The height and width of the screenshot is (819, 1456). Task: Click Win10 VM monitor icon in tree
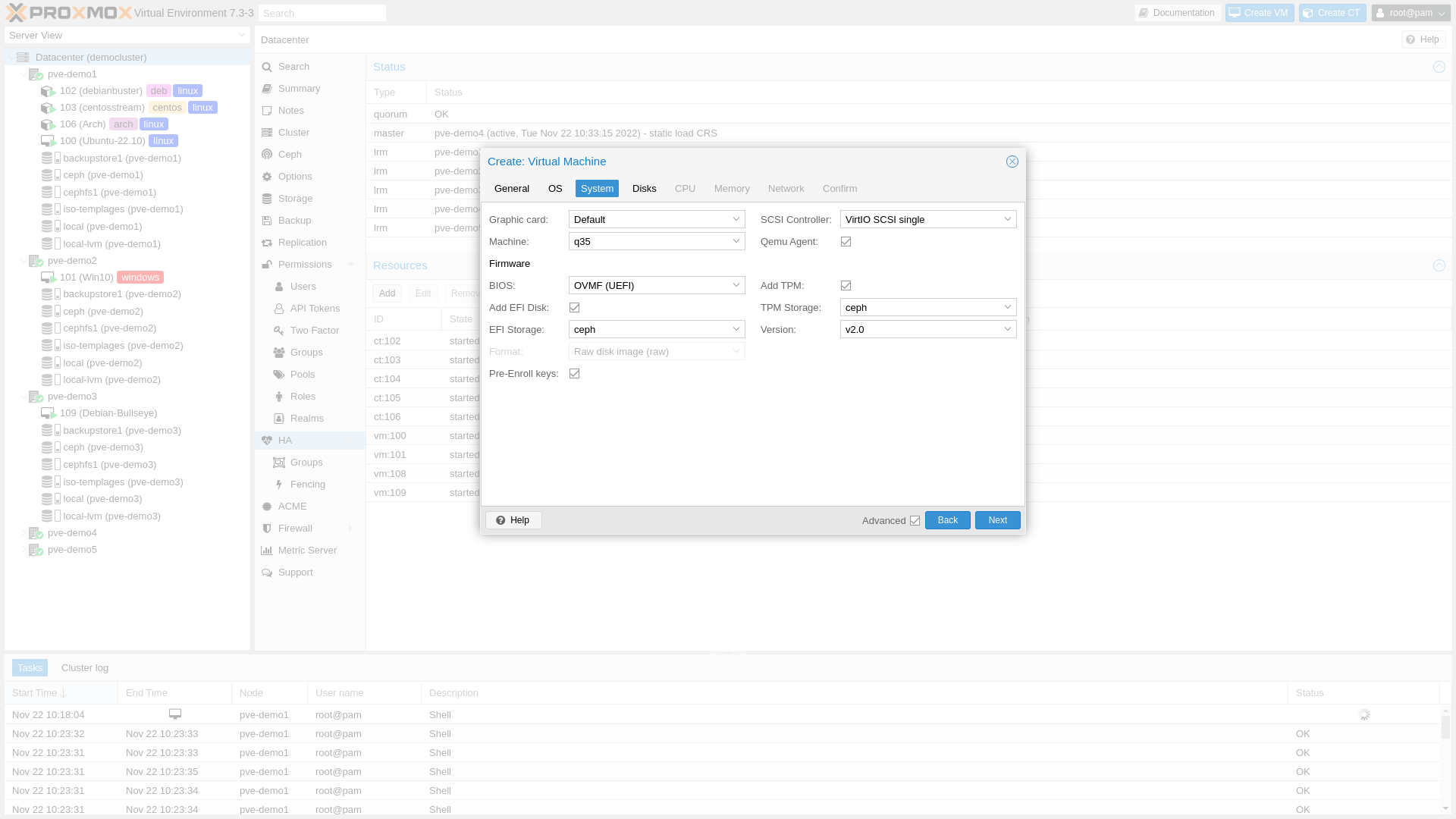pos(48,278)
